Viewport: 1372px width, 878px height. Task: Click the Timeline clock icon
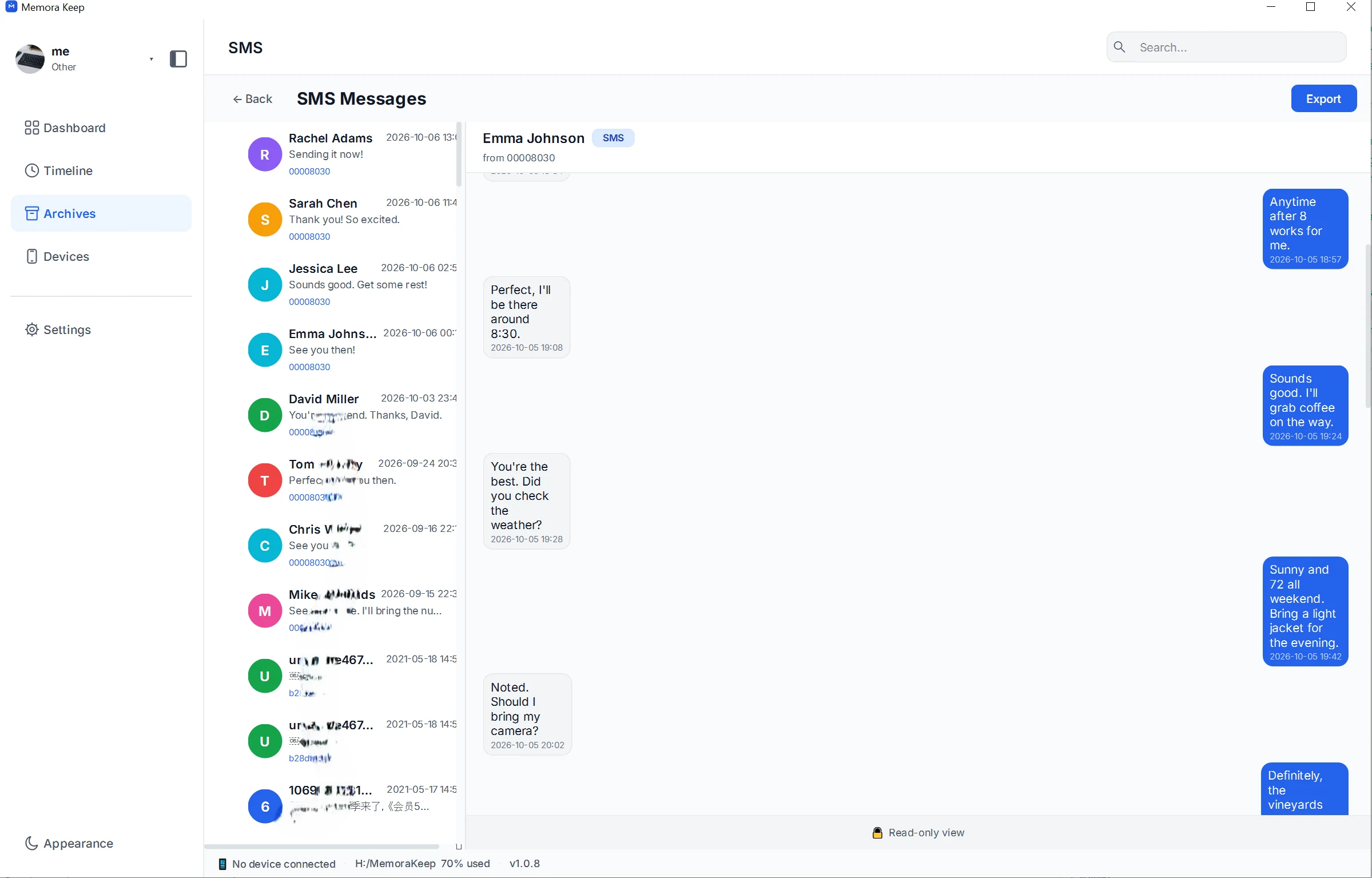click(x=31, y=170)
